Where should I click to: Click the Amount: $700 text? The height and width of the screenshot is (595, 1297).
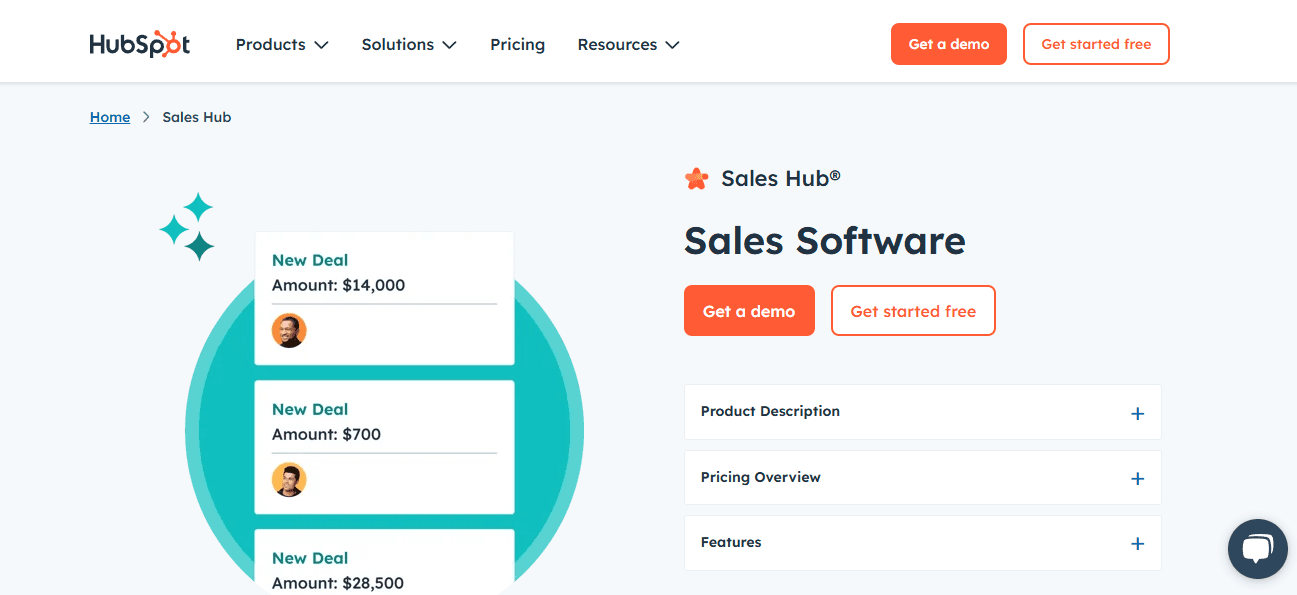(x=326, y=434)
